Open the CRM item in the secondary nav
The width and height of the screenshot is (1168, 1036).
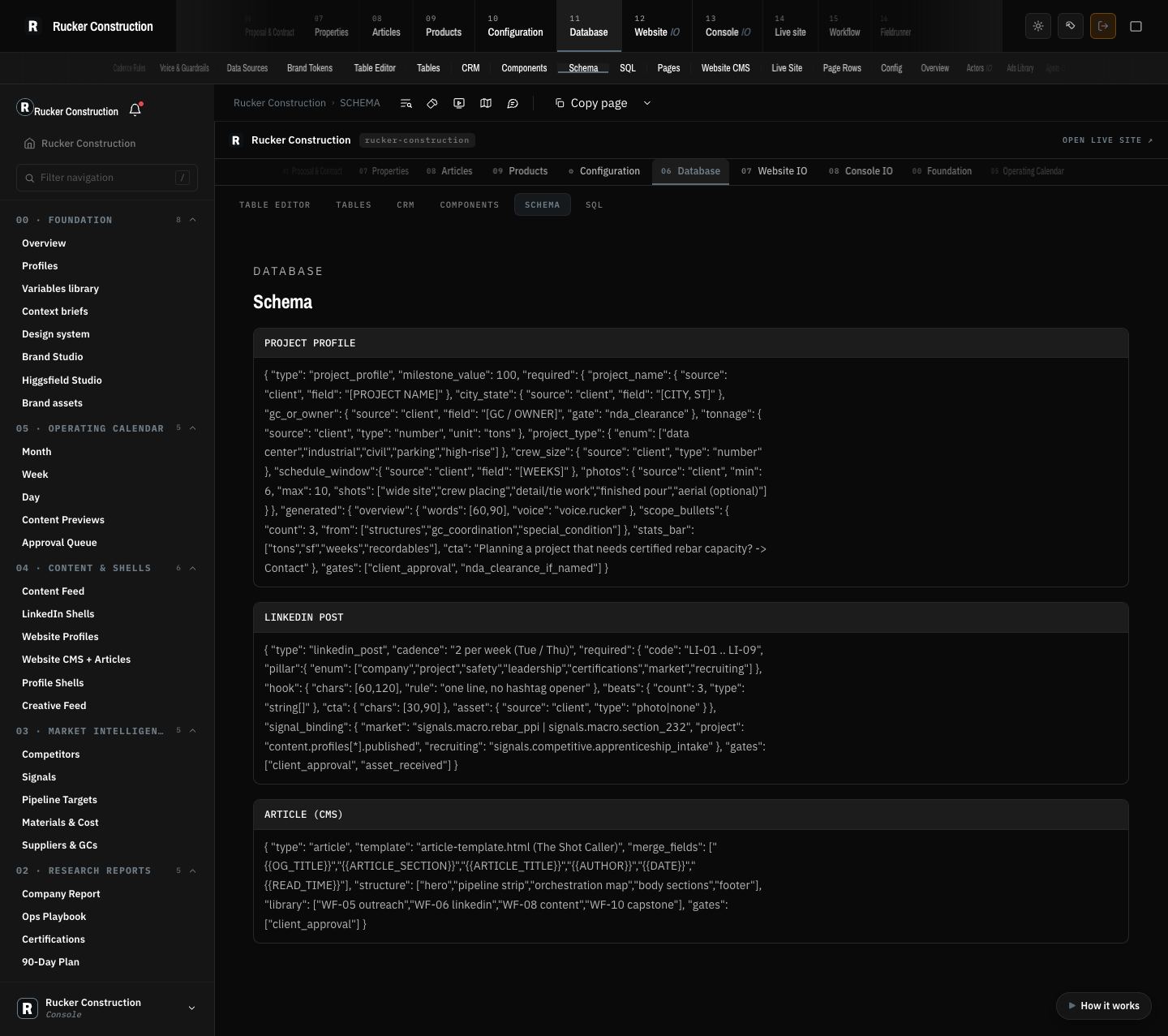tap(470, 68)
